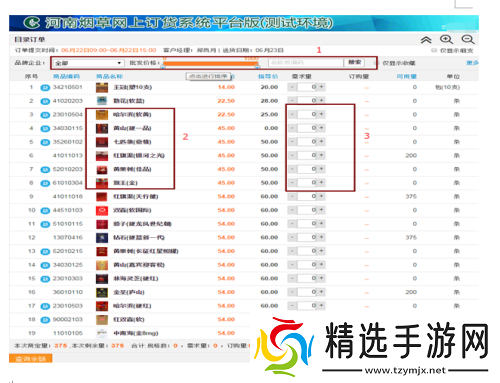
Task: Click the blue badge on row 41020203
Action: [x=45, y=101]
